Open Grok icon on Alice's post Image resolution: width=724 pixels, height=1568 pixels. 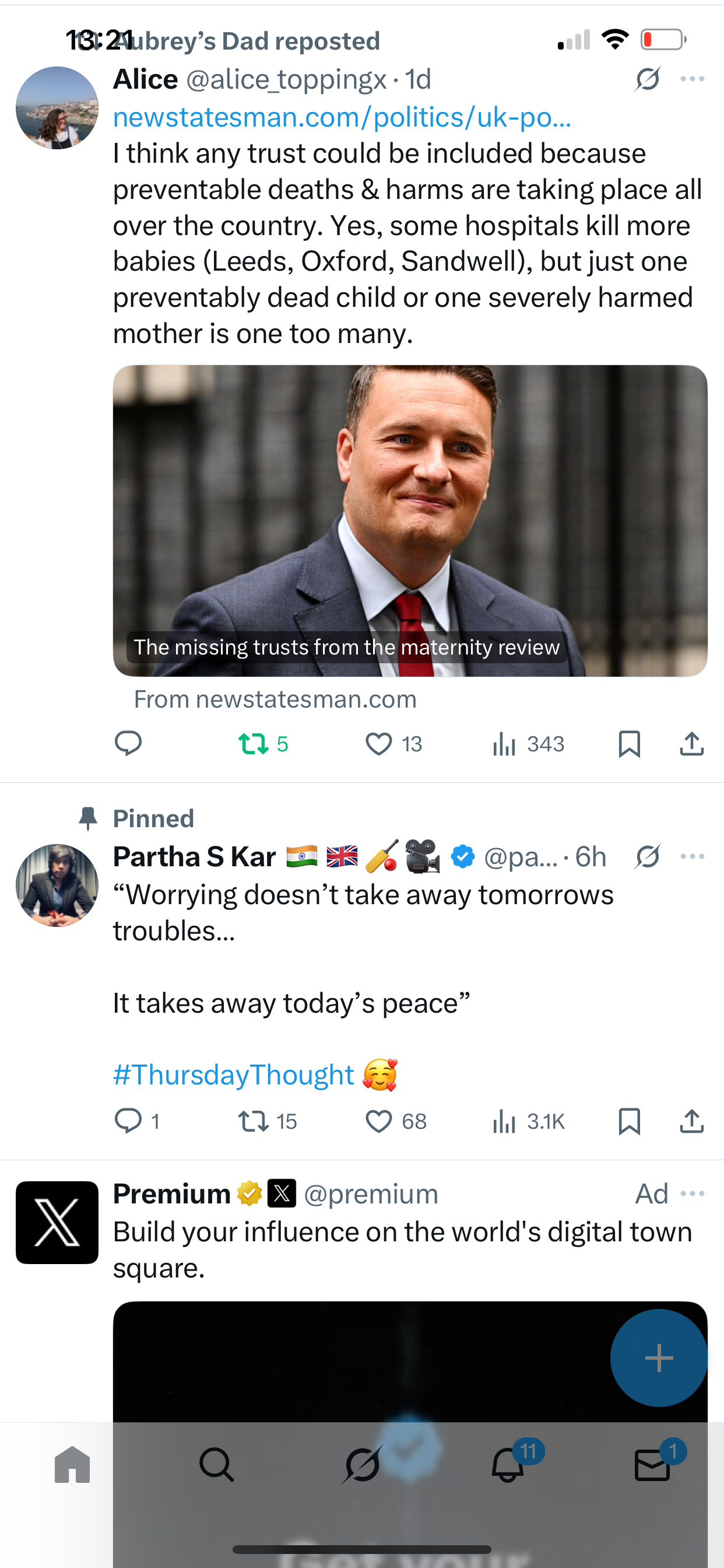(x=647, y=79)
